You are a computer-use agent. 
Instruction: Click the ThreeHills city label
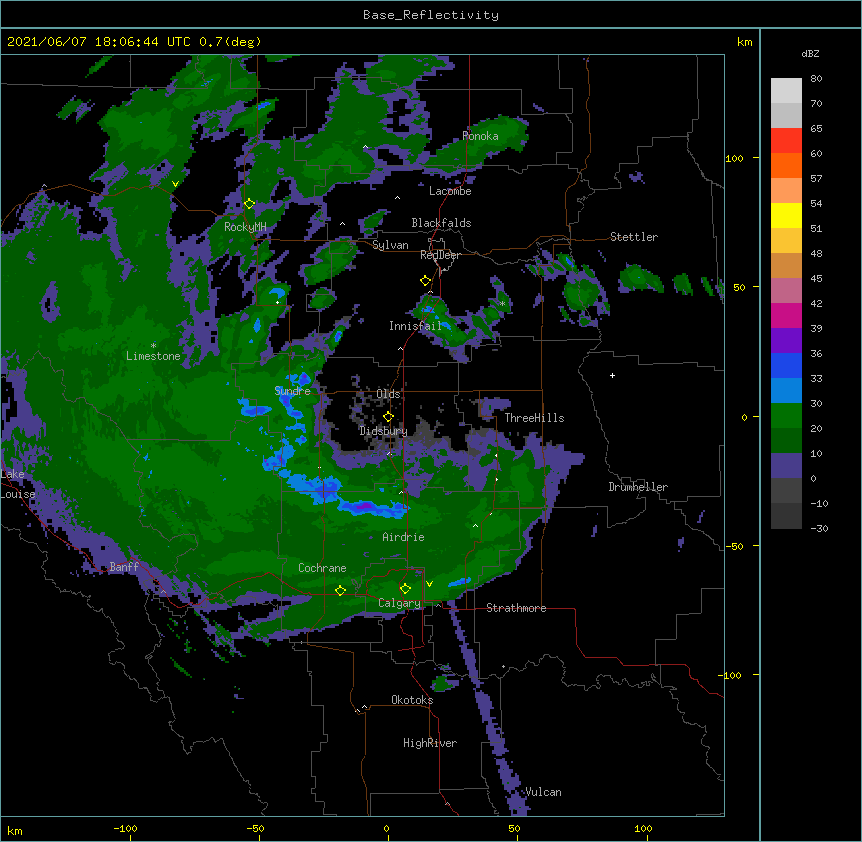click(534, 418)
